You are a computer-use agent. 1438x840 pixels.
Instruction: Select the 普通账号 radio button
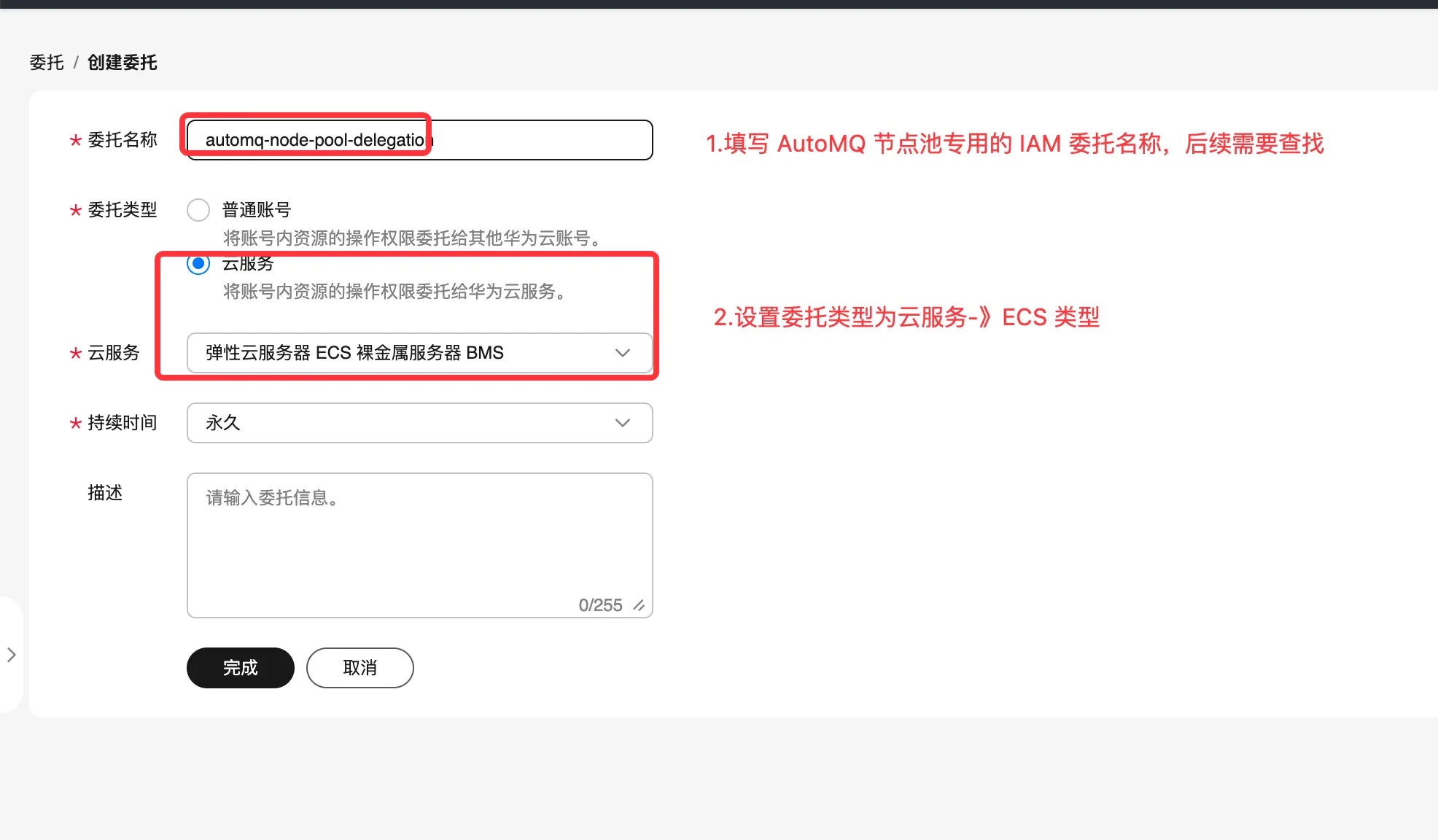coord(198,210)
